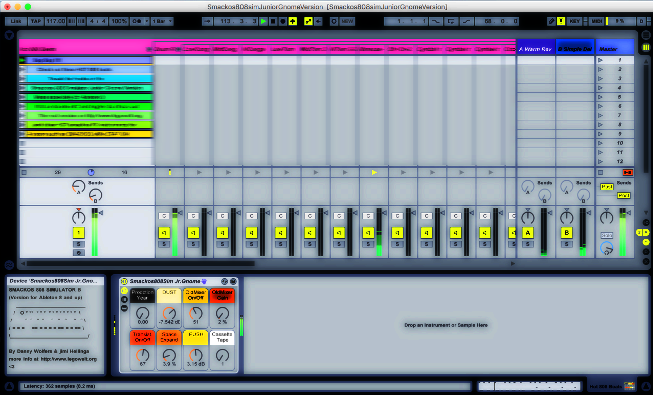This screenshot has width=653, height=395.
Task: Click the Master Solo/Cue switch button
Action: (x=606, y=235)
